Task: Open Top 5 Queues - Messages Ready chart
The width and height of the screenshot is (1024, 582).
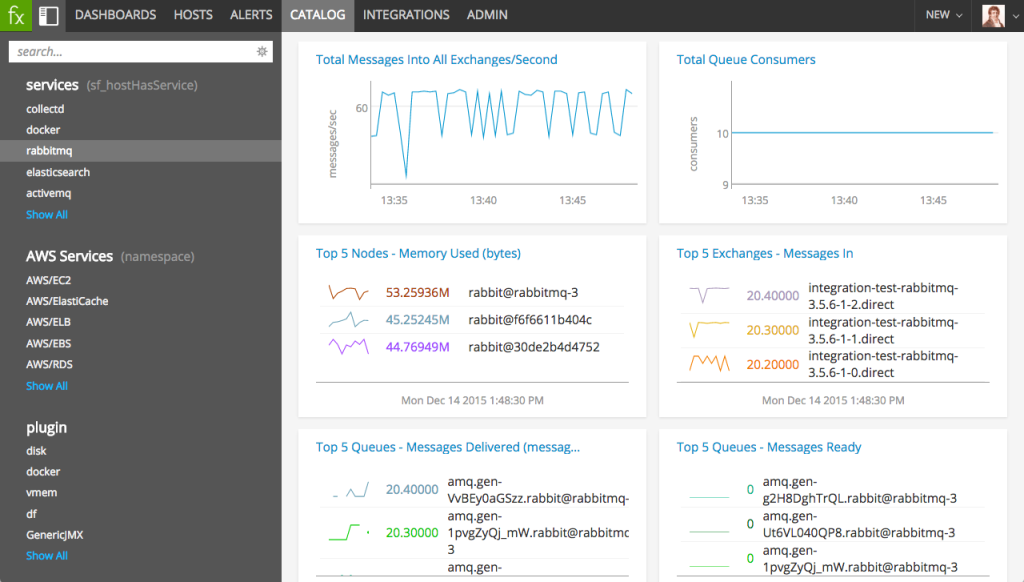Action: click(769, 447)
